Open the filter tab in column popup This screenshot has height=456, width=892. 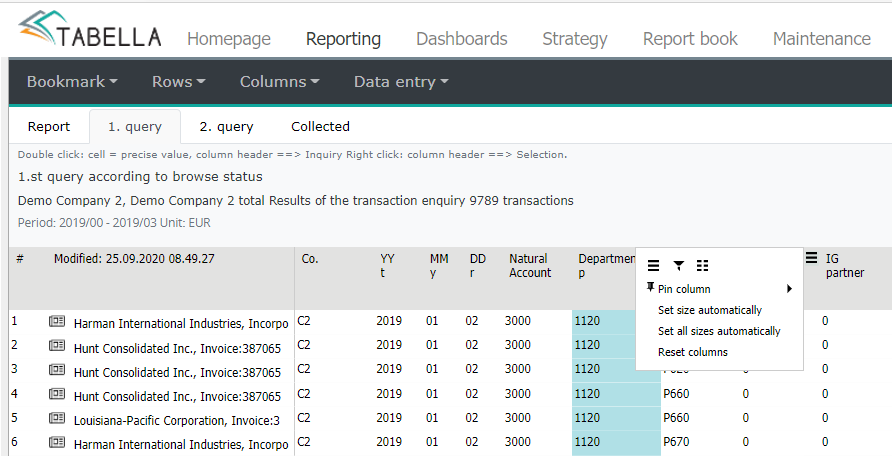[679, 266]
